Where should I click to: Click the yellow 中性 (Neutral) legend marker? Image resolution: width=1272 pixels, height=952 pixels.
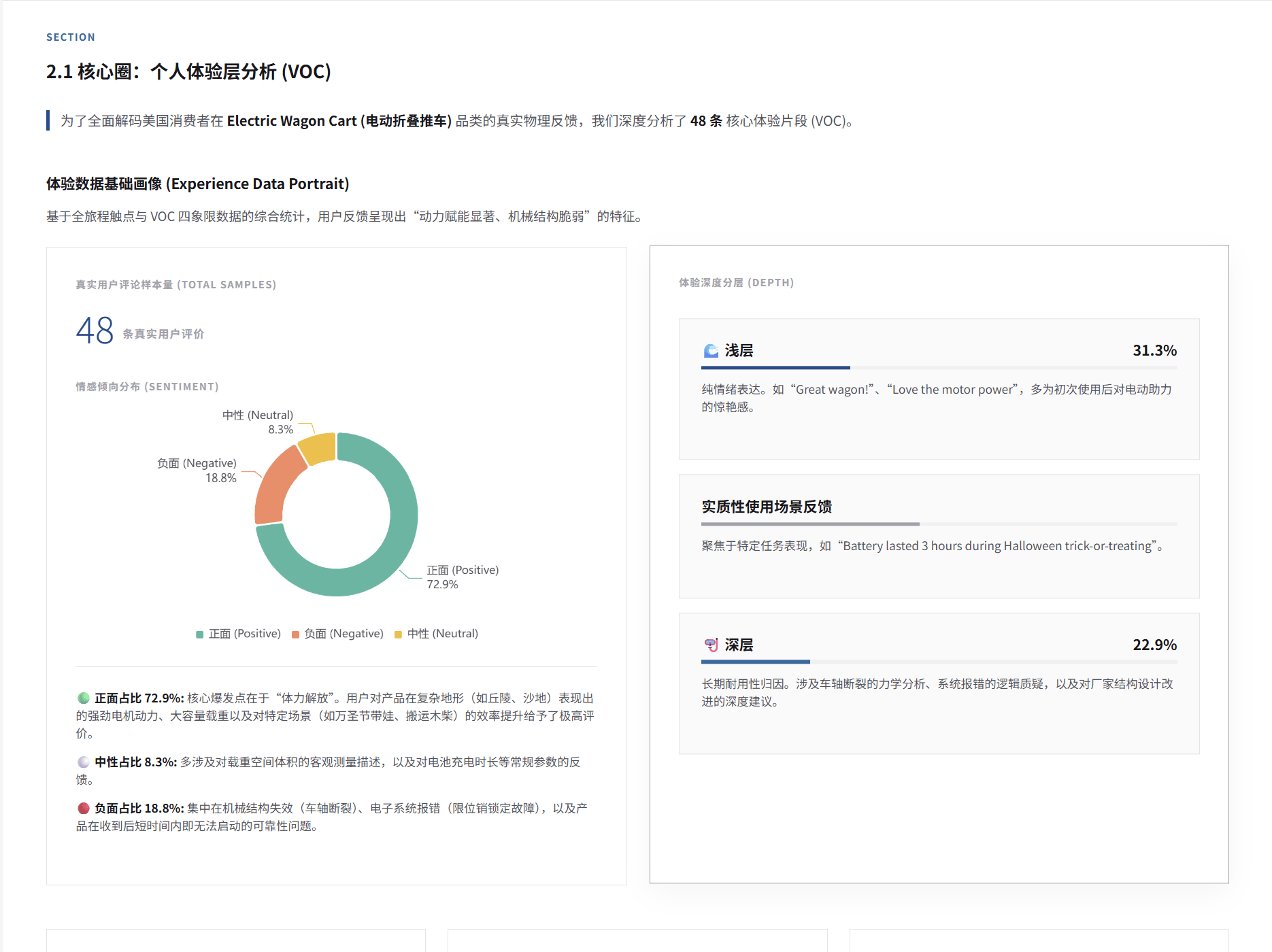coord(398,633)
